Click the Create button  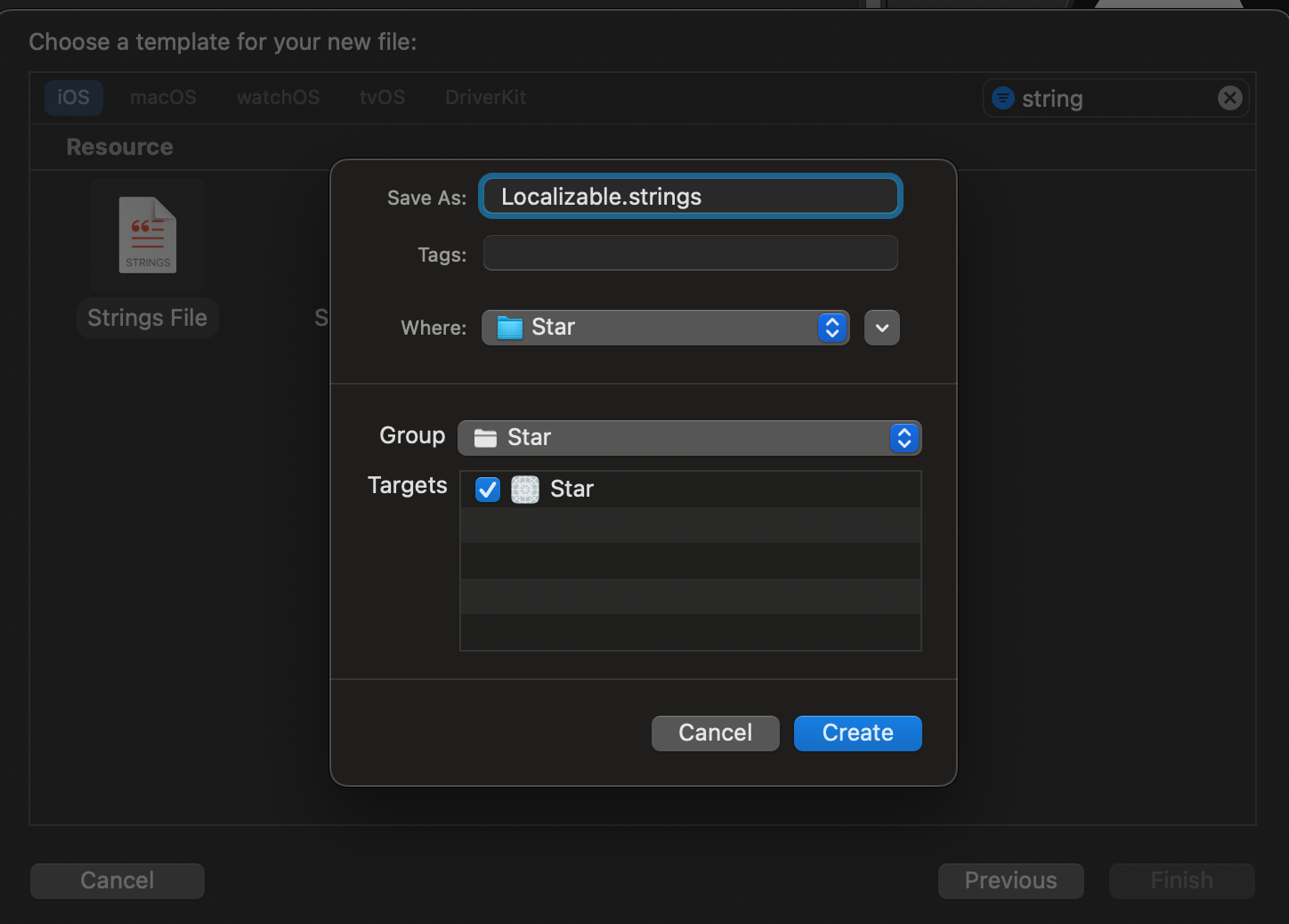(x=858, y=734)
